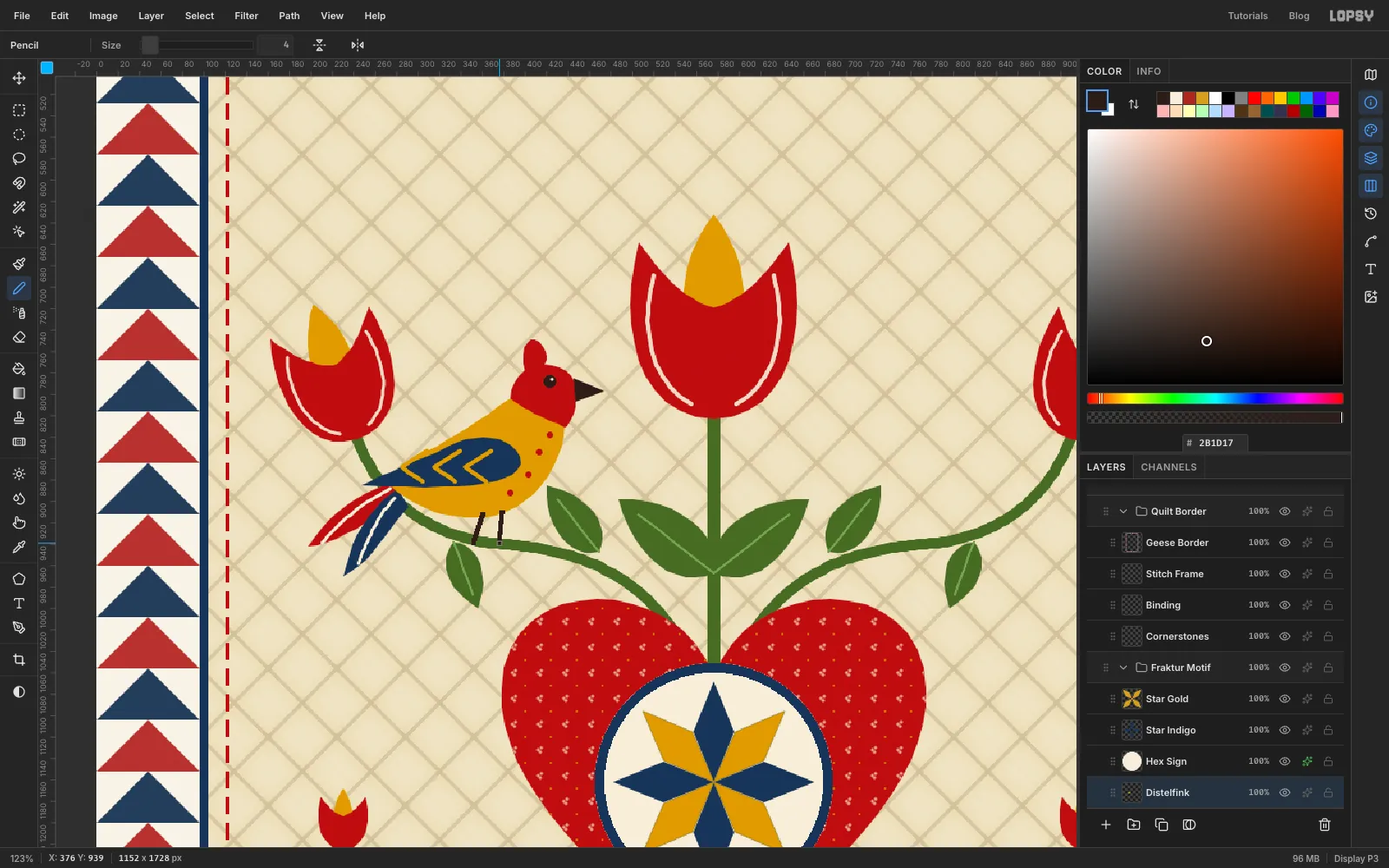
Task: Pick the white swatch in palette
Action: (1215, 98)
